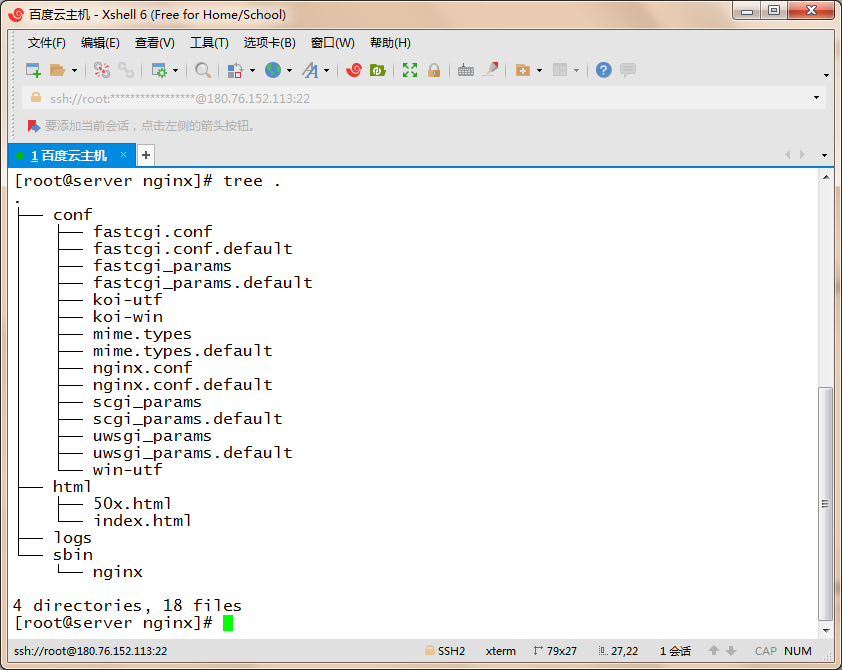Click the New Session toolbar icon
This screenshot has height=670, width=842.
pos(33,70)
